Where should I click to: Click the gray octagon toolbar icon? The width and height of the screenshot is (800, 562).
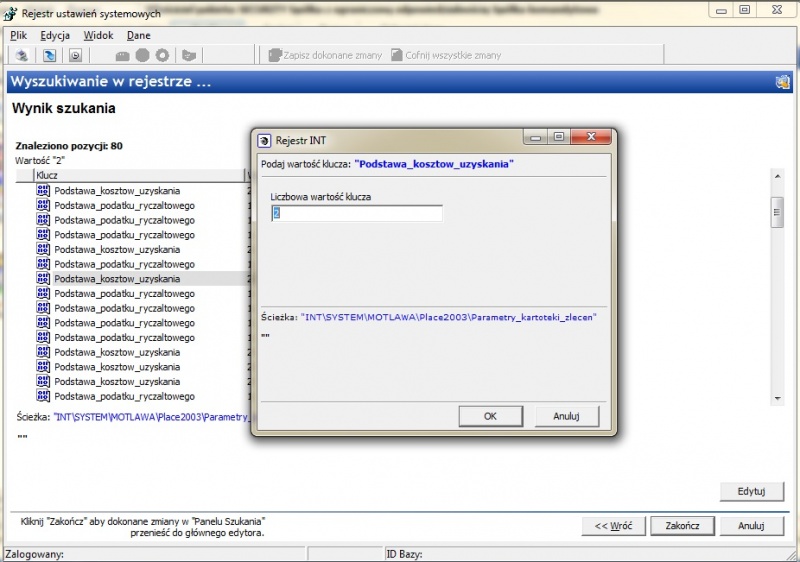(x=142, y=55)
